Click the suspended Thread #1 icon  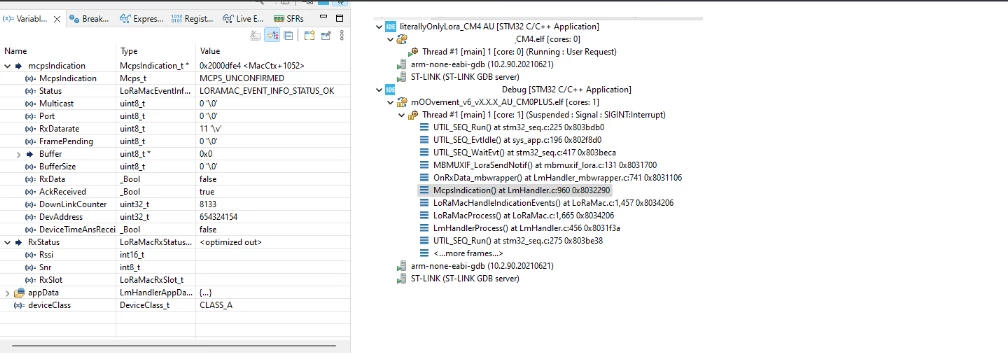coord(413,115)
